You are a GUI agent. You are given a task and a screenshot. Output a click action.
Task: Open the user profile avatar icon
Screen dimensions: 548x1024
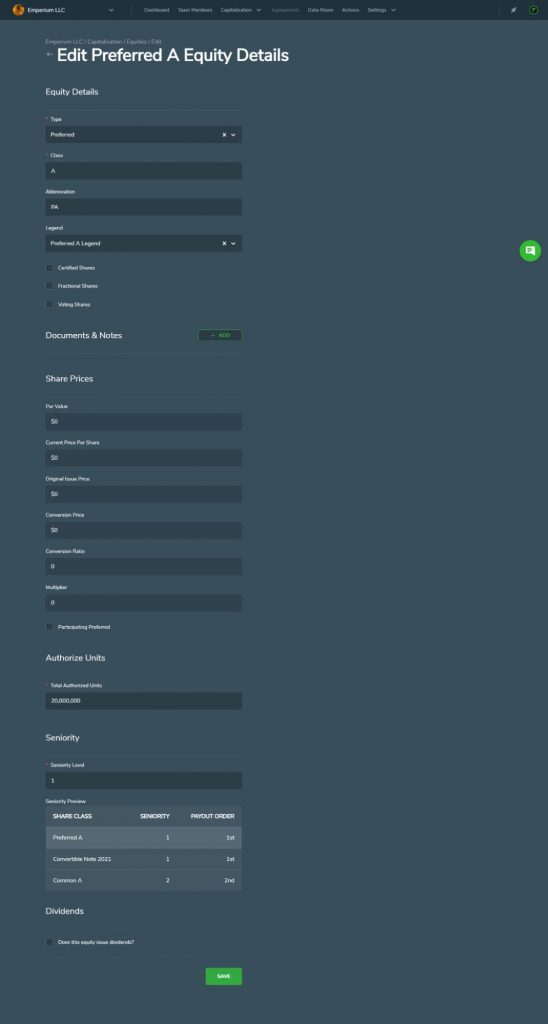[533, 10]
